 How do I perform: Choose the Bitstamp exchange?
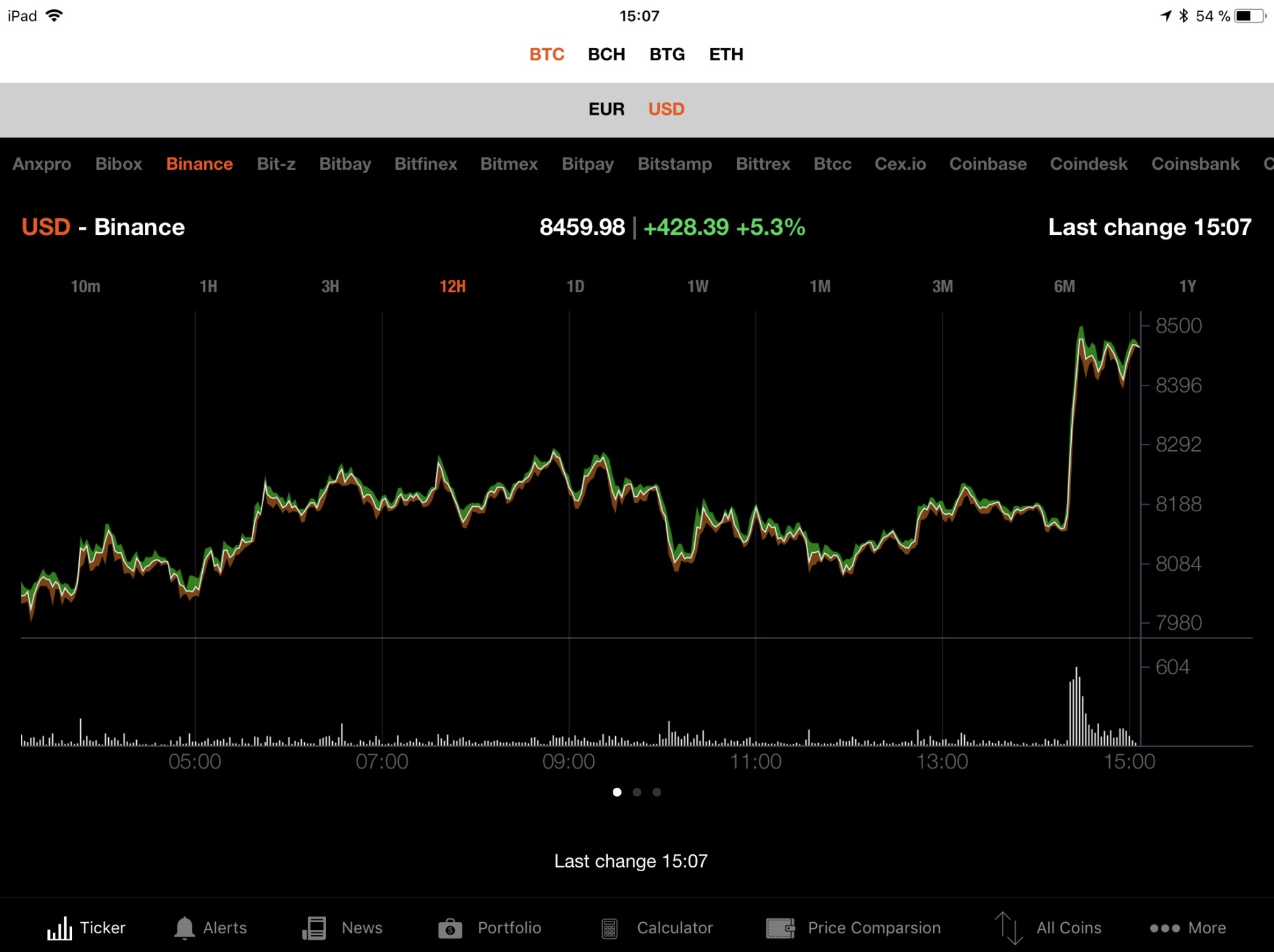point(675,164)
